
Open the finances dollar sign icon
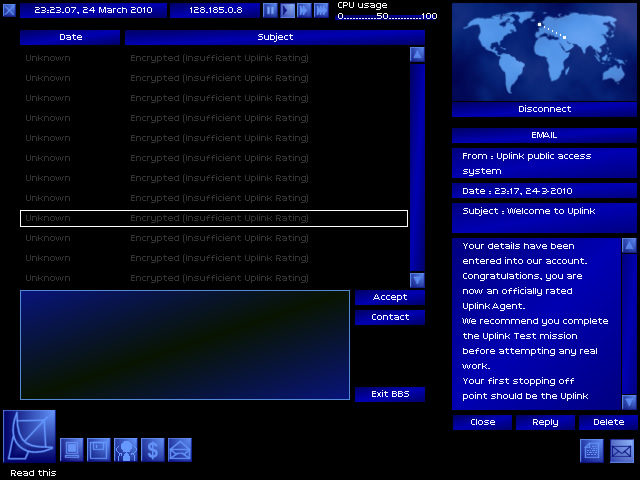(152, 450)
